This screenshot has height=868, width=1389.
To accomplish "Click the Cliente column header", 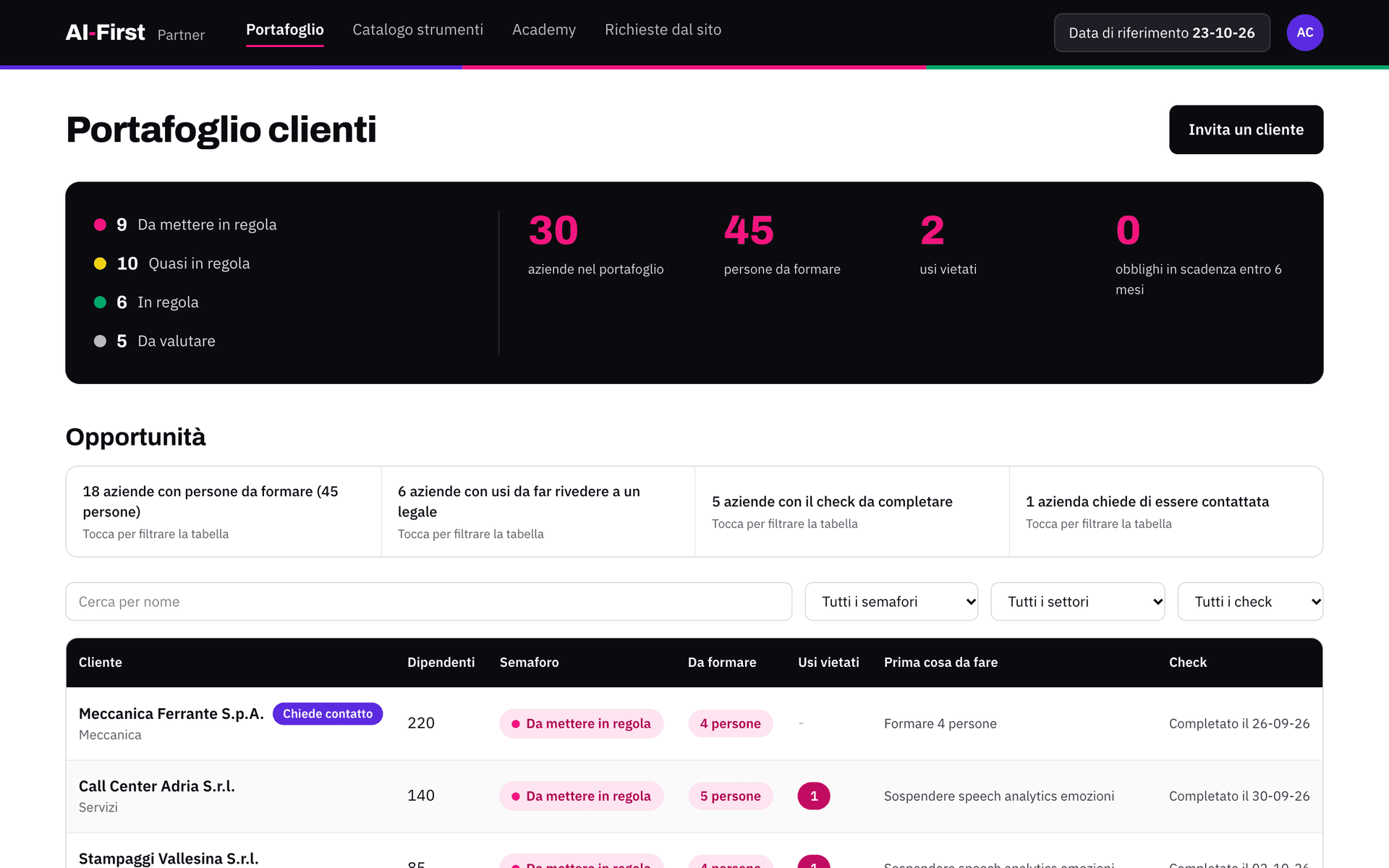I will tap(101, 663).
